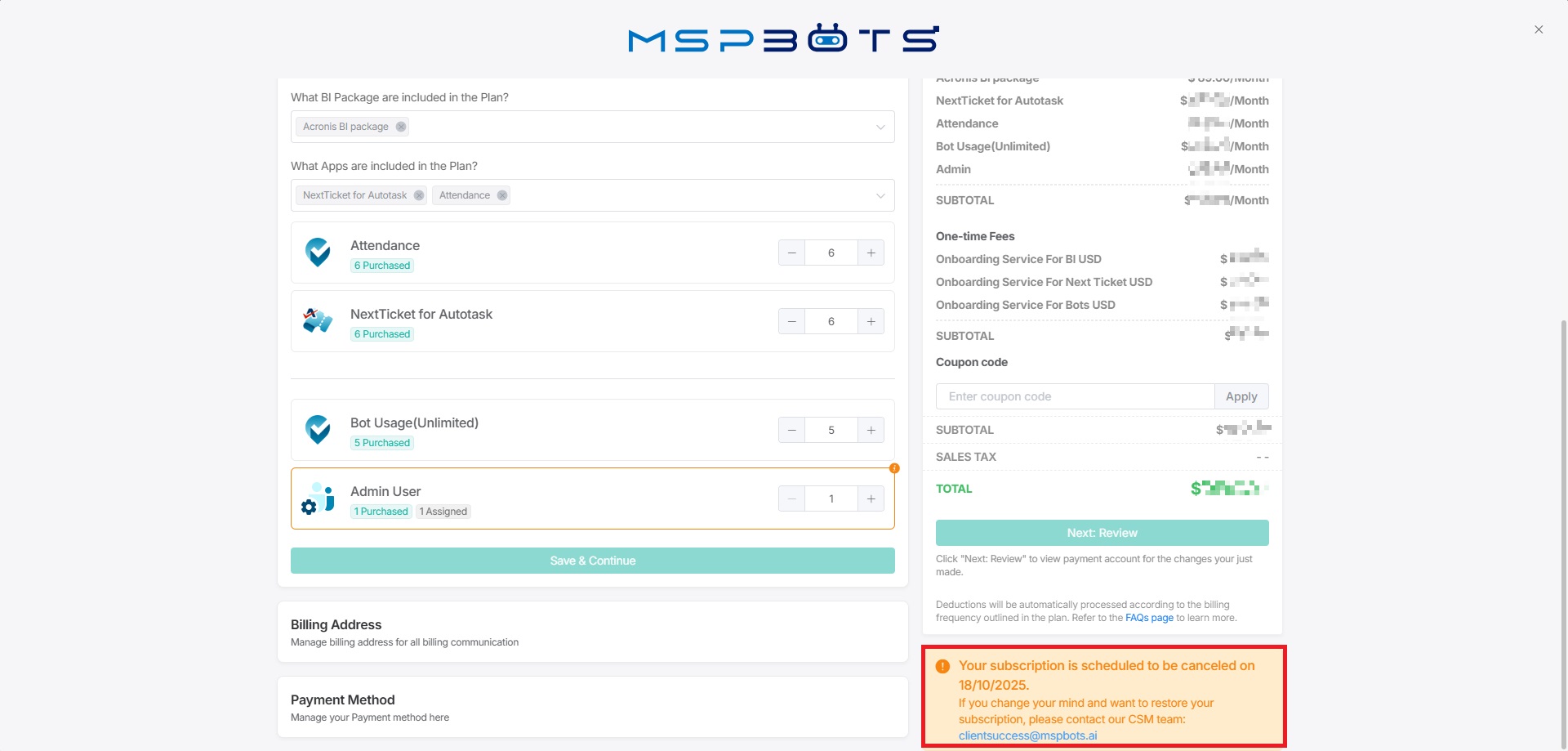Click the Enter coupon code field

coord(1075,396)
